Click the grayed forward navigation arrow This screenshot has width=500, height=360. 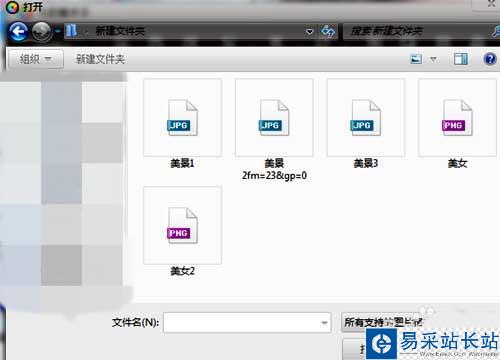pos(42,32)
